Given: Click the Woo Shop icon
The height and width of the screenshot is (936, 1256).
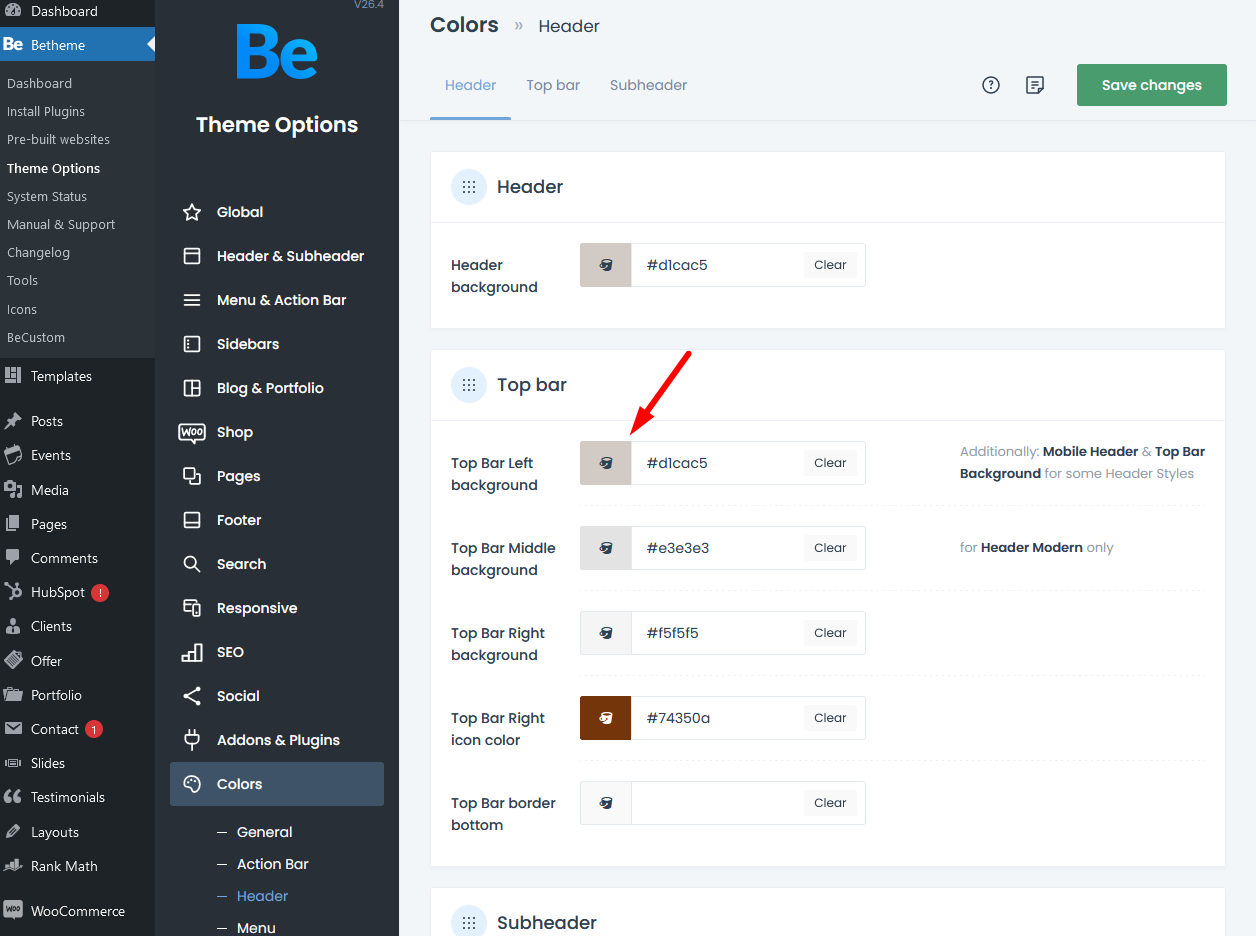Looking at the screenshot, I should point(192,432).
